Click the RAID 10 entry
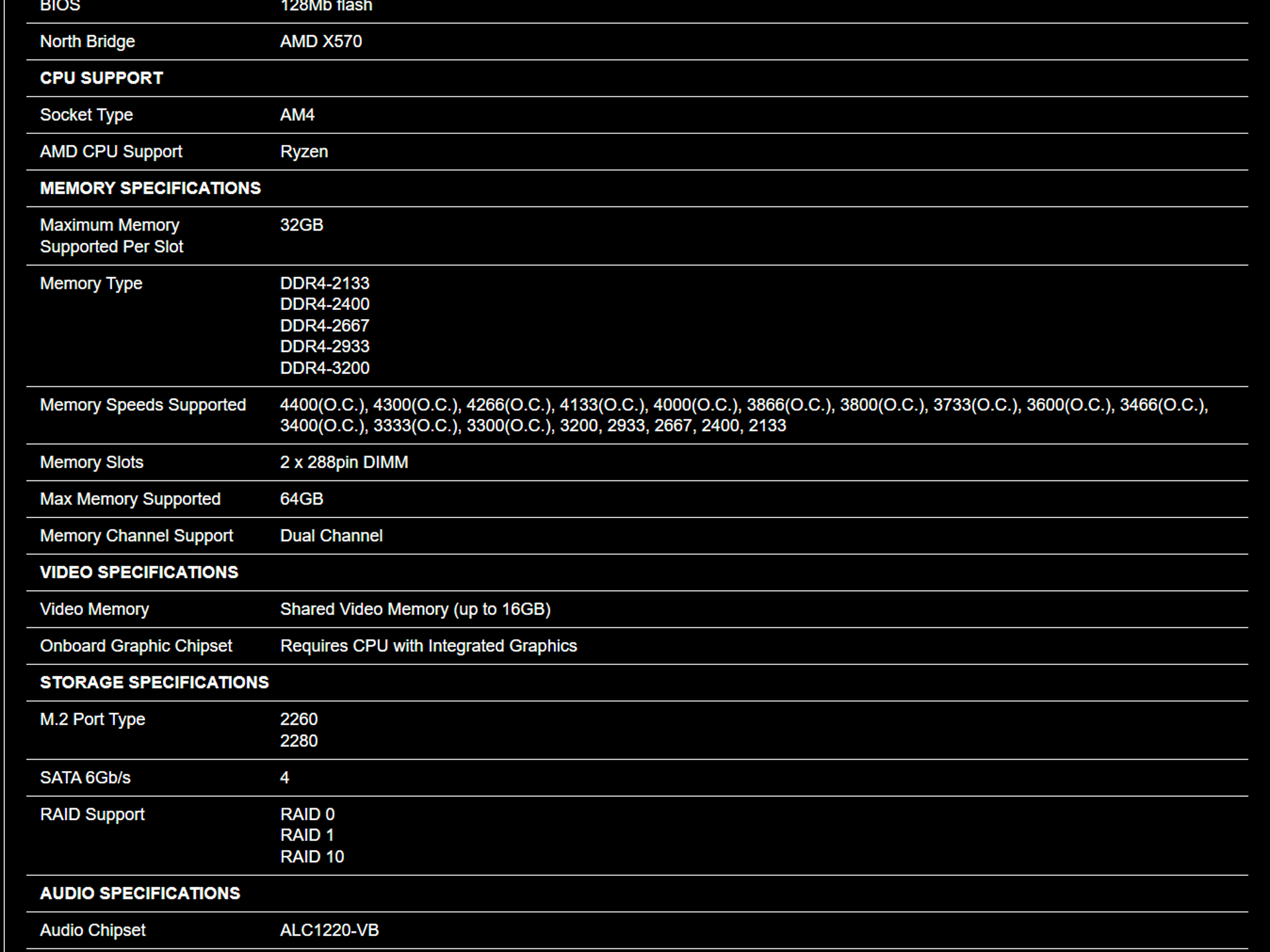 (313, 857)
